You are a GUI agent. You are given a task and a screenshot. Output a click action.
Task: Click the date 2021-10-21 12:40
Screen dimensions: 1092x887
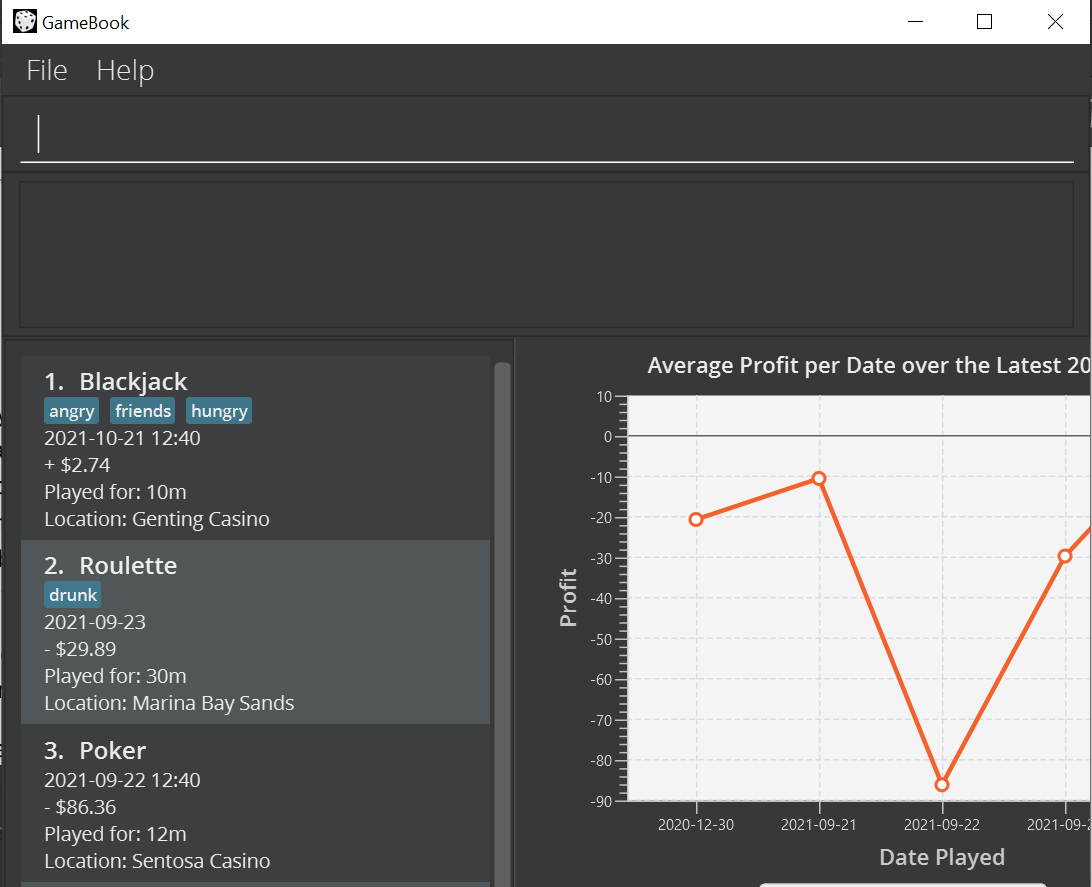(123, 438)
